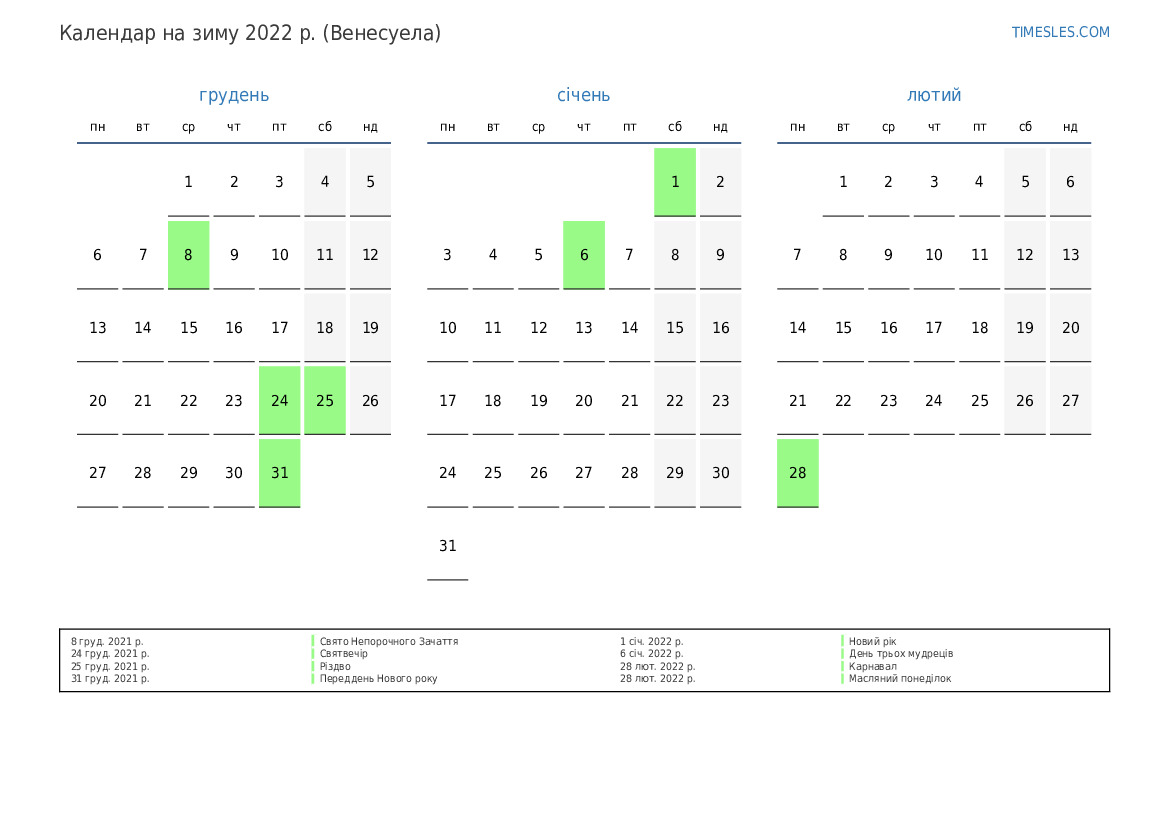The height and width of the screenshot is (827, 1169).
Task: Select December 15 date cell
Action: (189, 327)
